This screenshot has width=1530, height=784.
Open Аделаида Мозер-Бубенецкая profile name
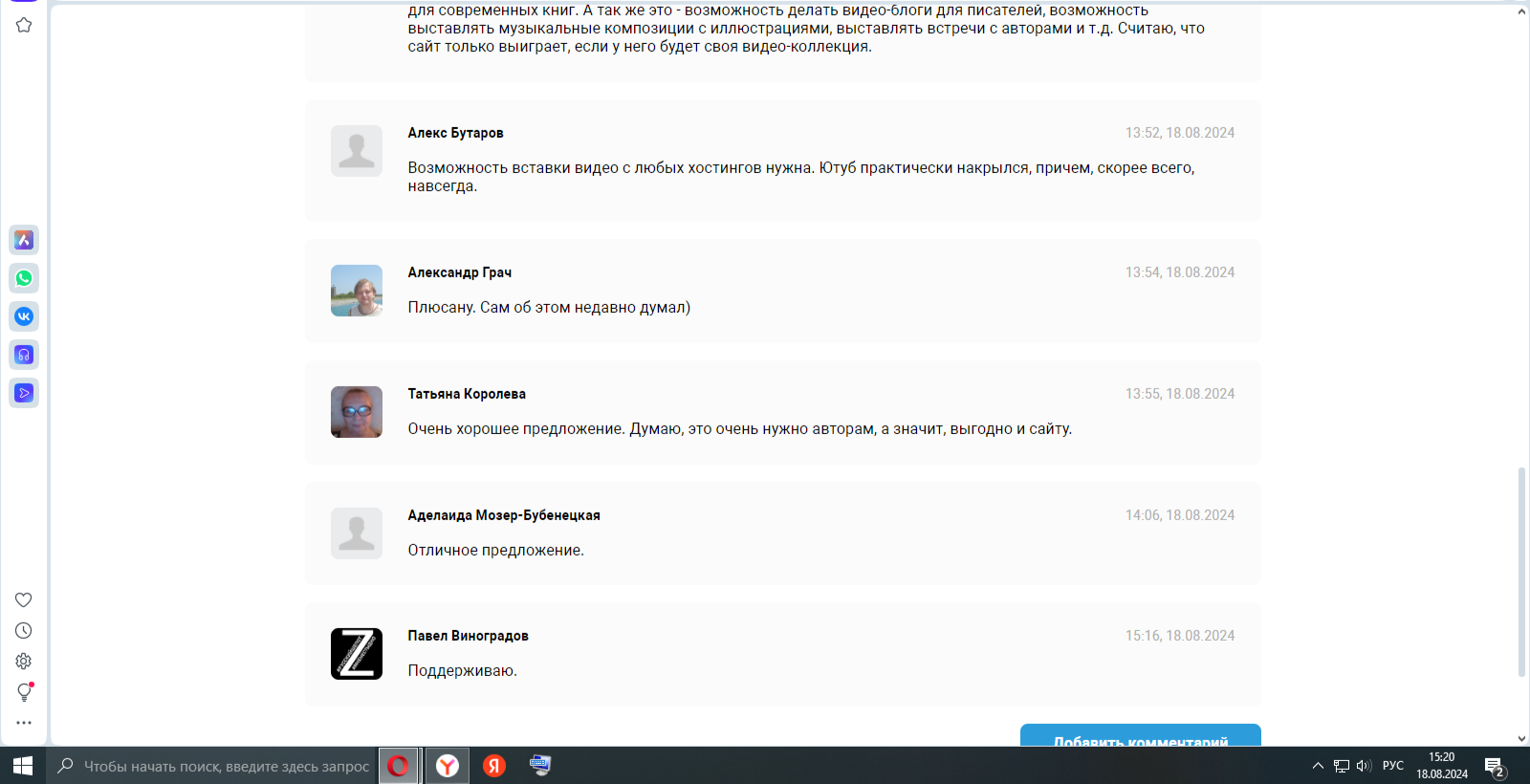[504, 515]
